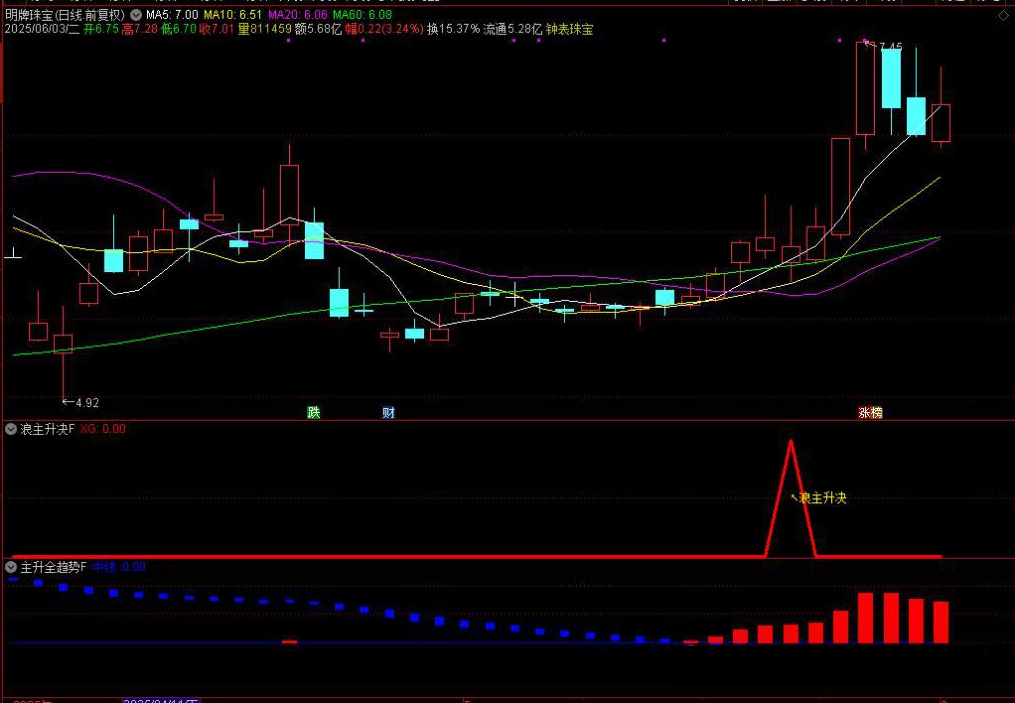Screen dimensions: 1015x703
Task: Click the 明牌珠宝 stock name title
Action: click(x=29, y=16)
